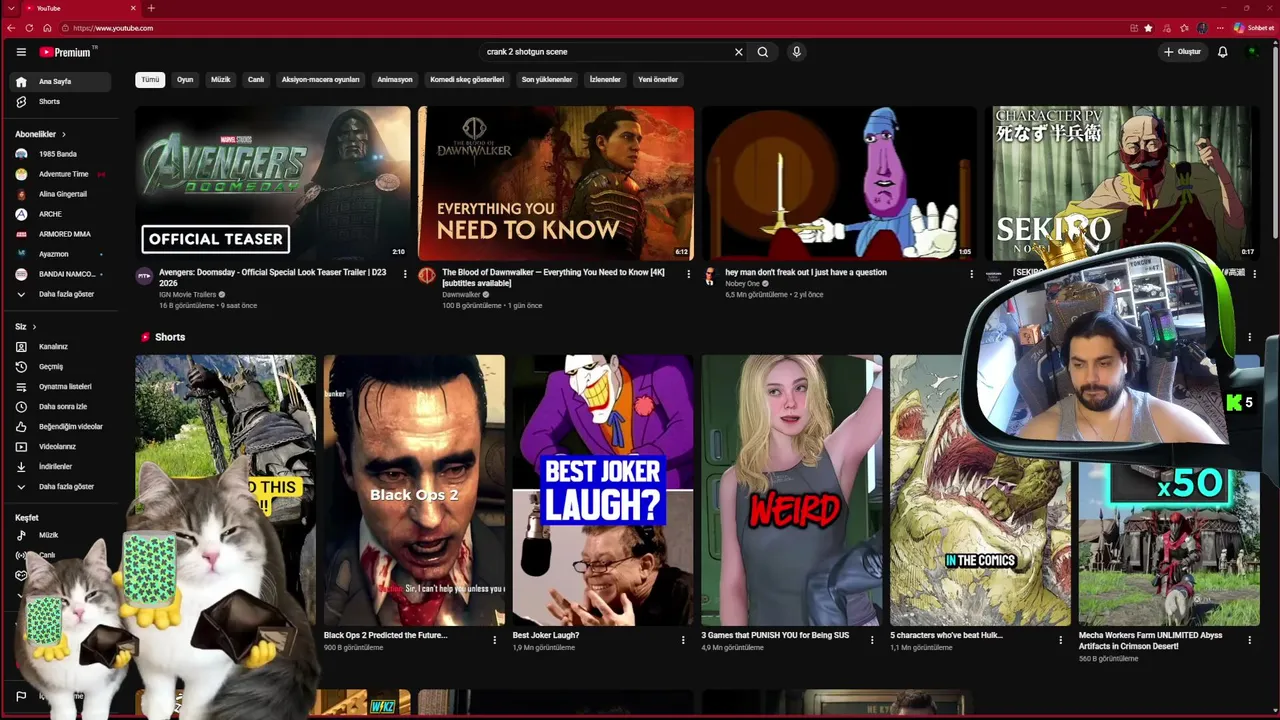
Task: Select the Tümü filter chip
Action: click(x=150, y=80)
